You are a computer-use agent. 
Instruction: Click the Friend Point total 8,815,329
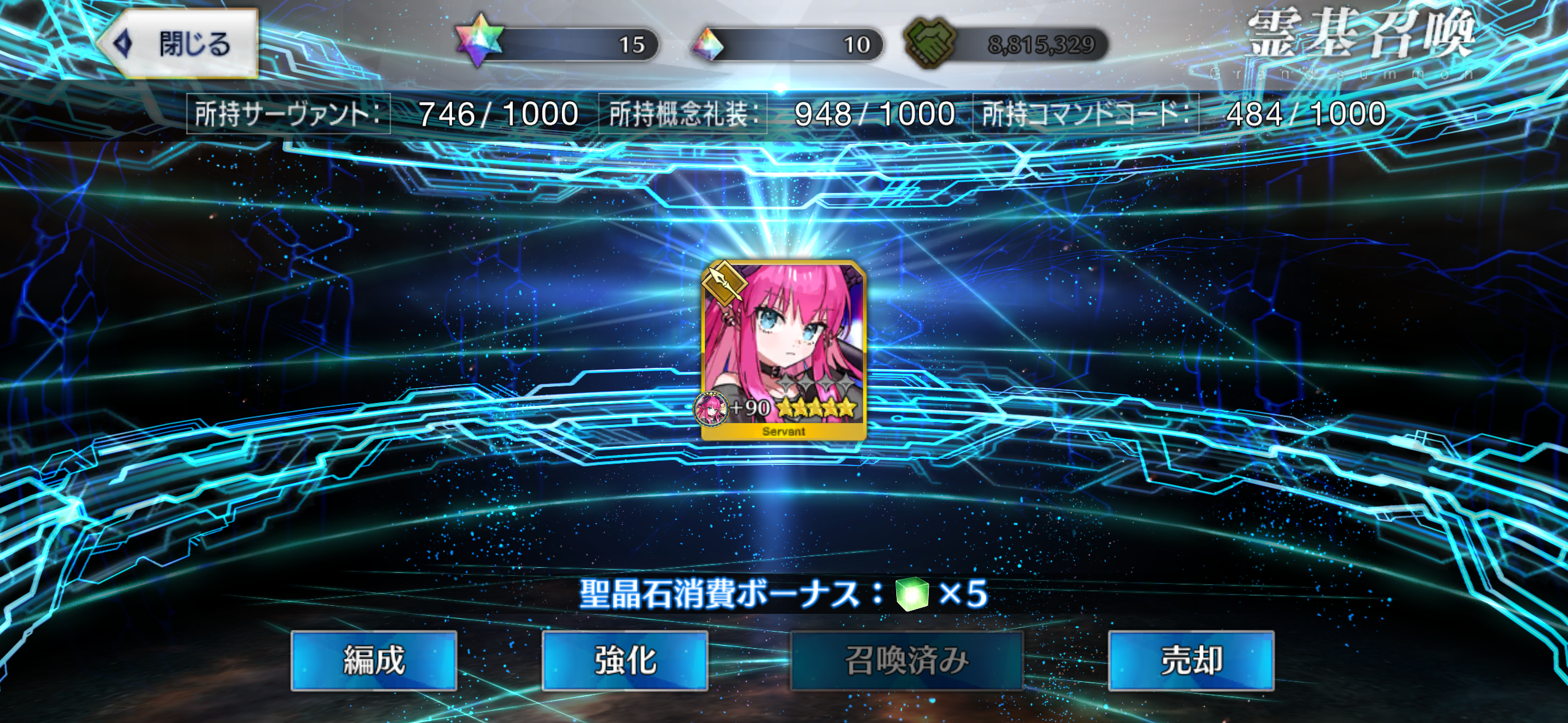tap(1041, 45)
